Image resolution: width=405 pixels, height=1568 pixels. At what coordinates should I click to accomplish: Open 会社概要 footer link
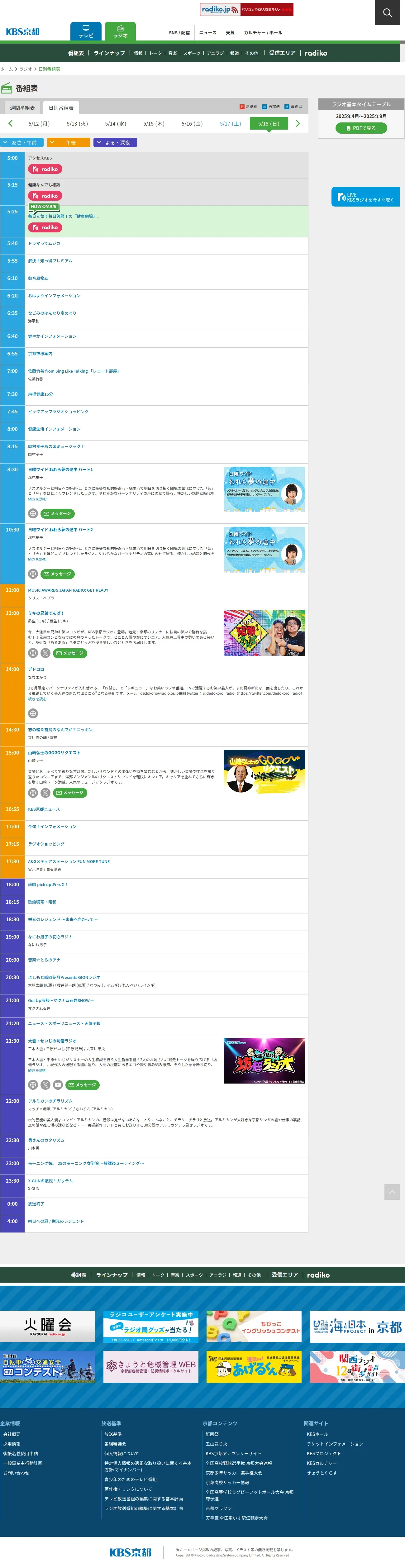(12, 1434)
